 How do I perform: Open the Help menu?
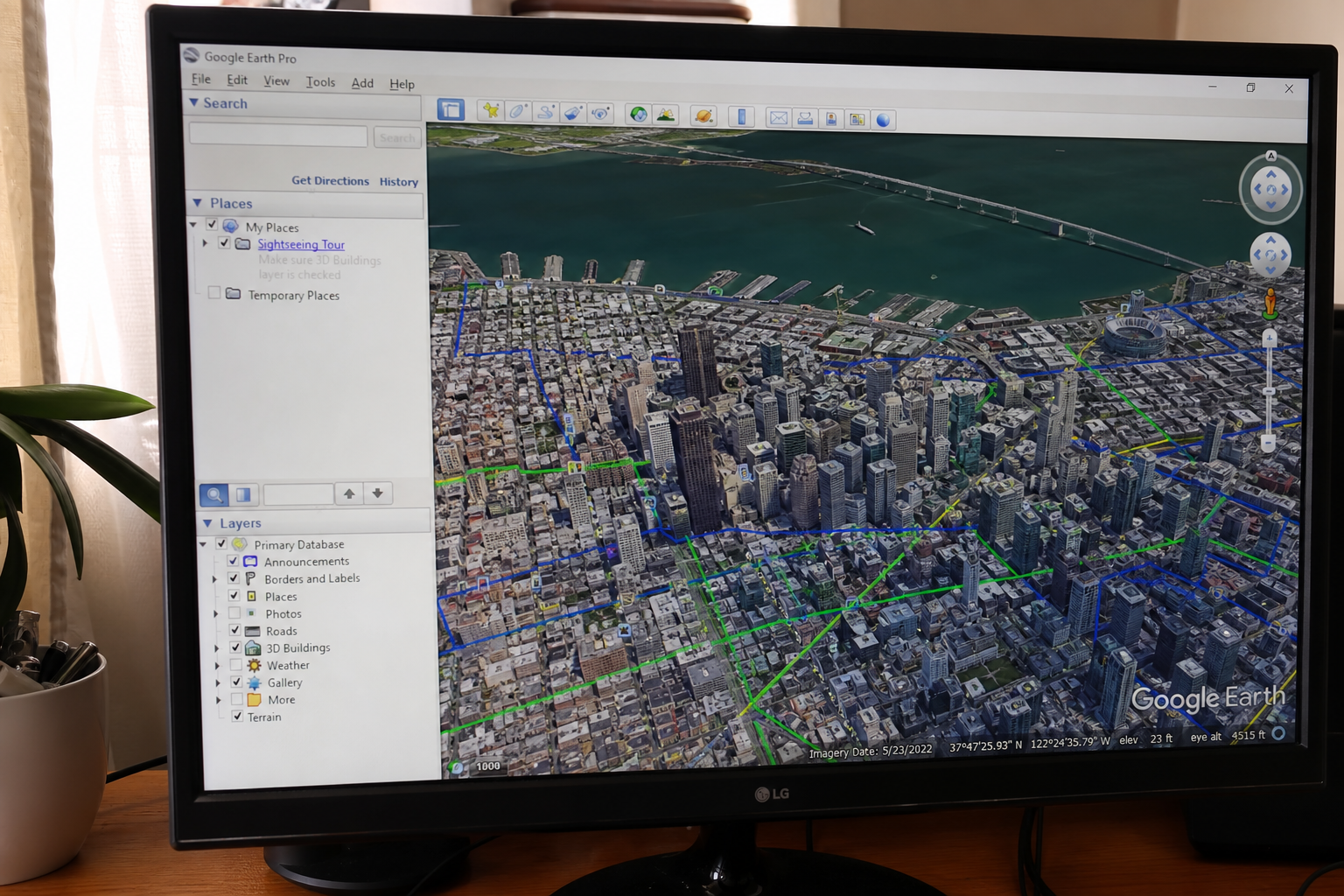[402, 84]
